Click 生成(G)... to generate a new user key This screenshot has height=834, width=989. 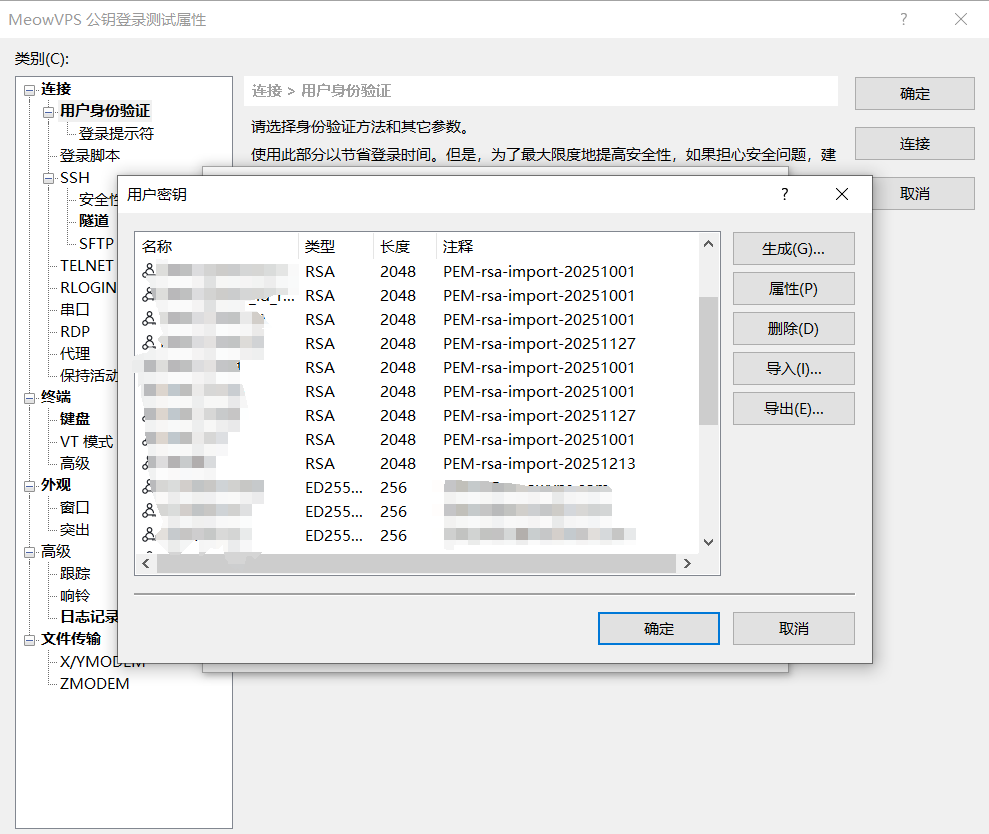click(793, 249)
